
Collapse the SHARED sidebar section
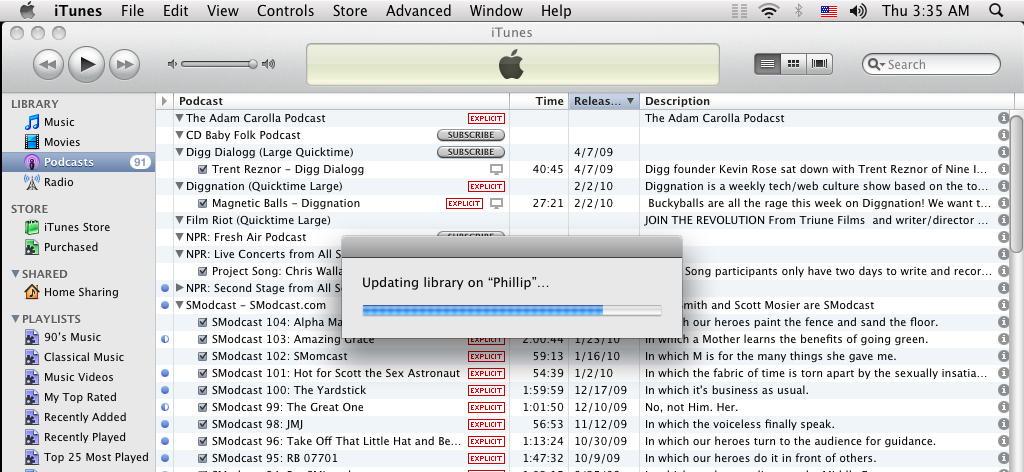(x=15, y=274)
